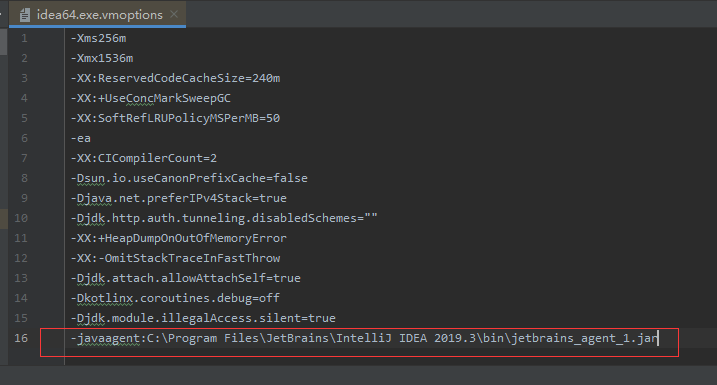717x385 pixels.
Task: Click the -ea line in editor
Action: (x=81, y=138)
